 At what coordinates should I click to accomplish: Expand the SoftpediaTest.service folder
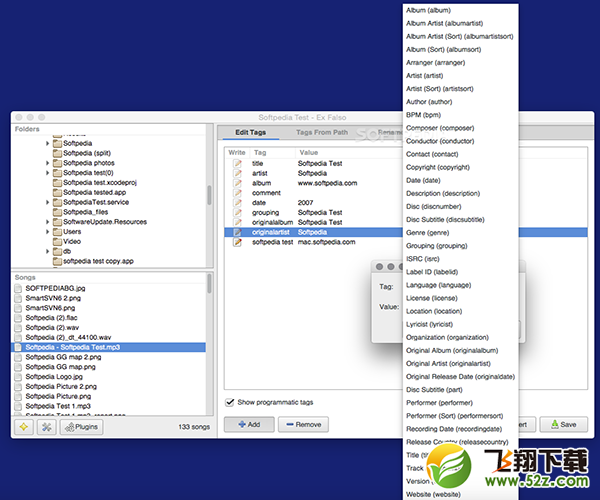(47, 202)
